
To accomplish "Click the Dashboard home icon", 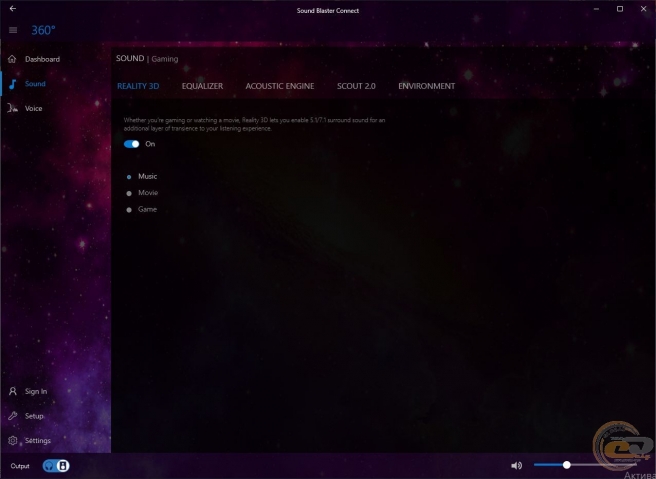I will [x=12, y=59].
